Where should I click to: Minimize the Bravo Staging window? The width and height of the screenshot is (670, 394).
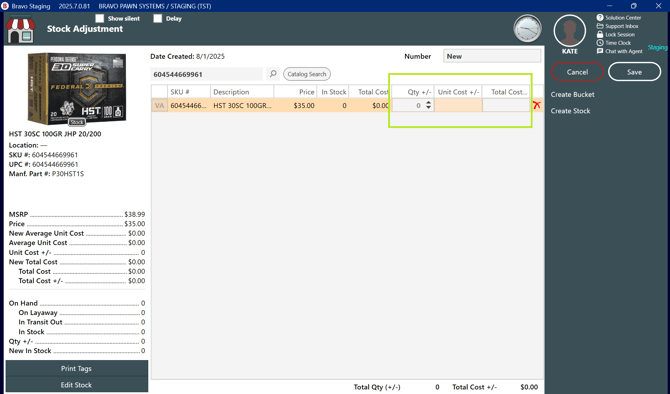(609, 6)
